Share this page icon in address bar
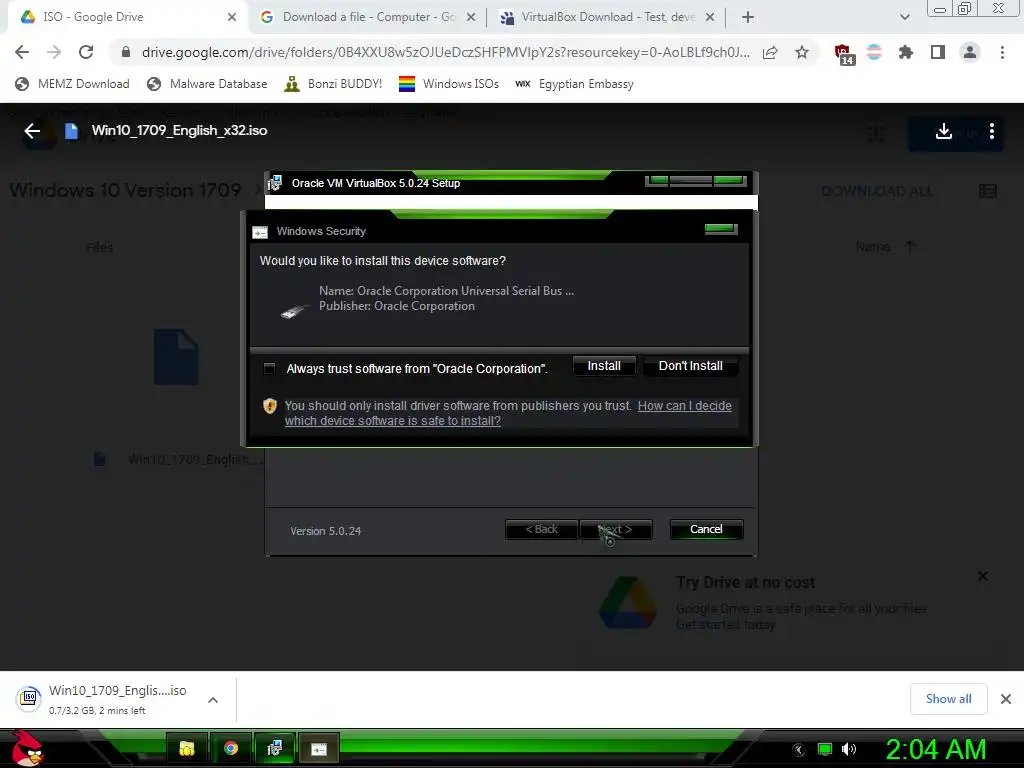Screen dimensions: 1024x768 click(770, 52)
